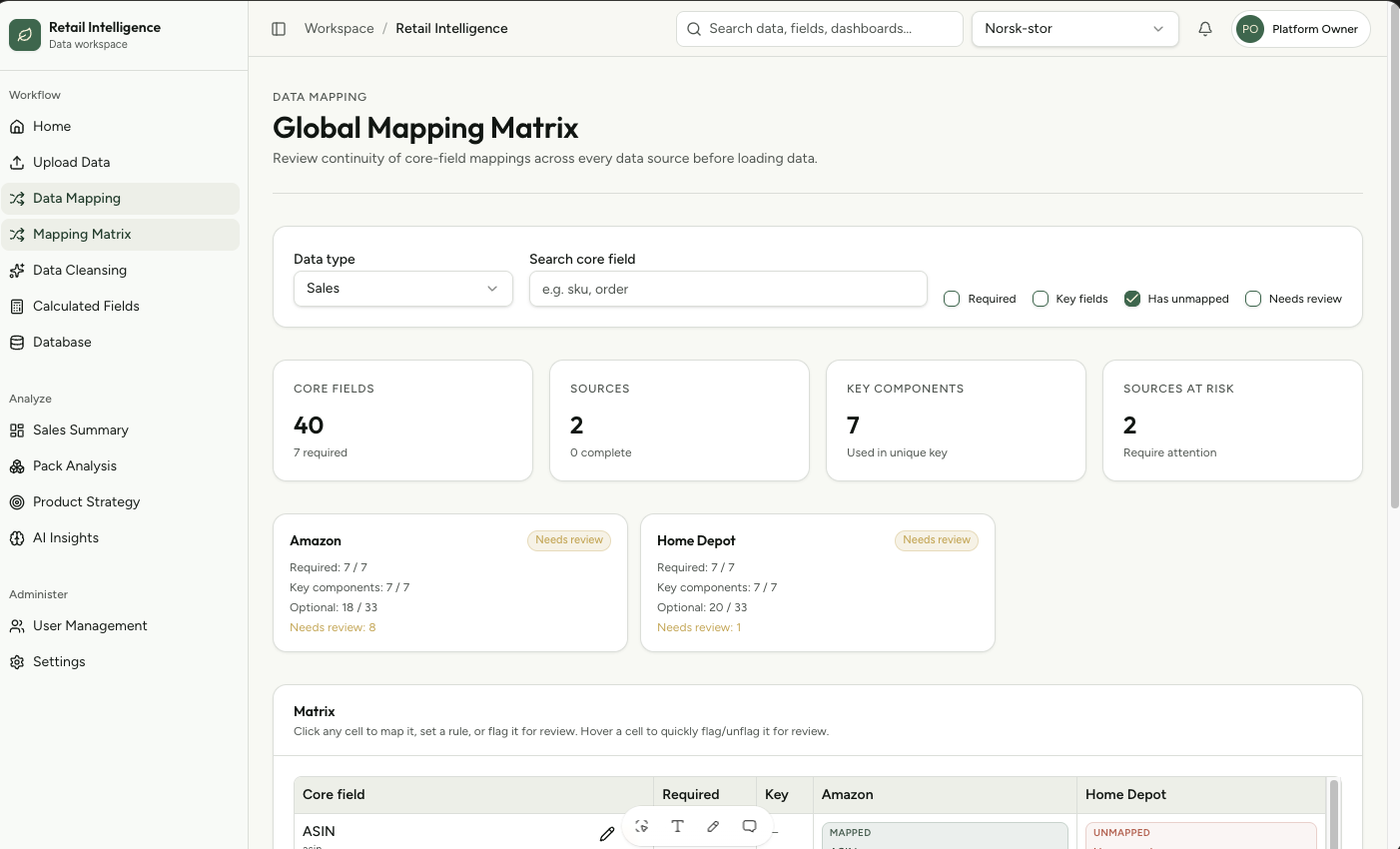Open User Management page
This screenshot has height=849, width=1400.
click(120, 626)
